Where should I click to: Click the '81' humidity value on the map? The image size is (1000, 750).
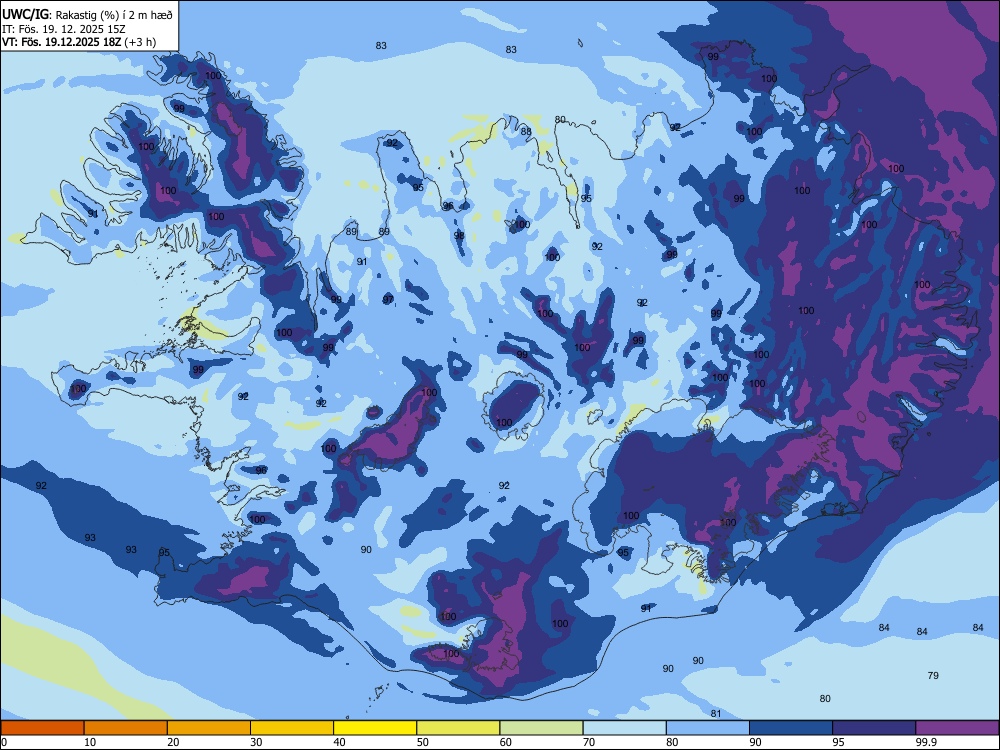point(716,714)
